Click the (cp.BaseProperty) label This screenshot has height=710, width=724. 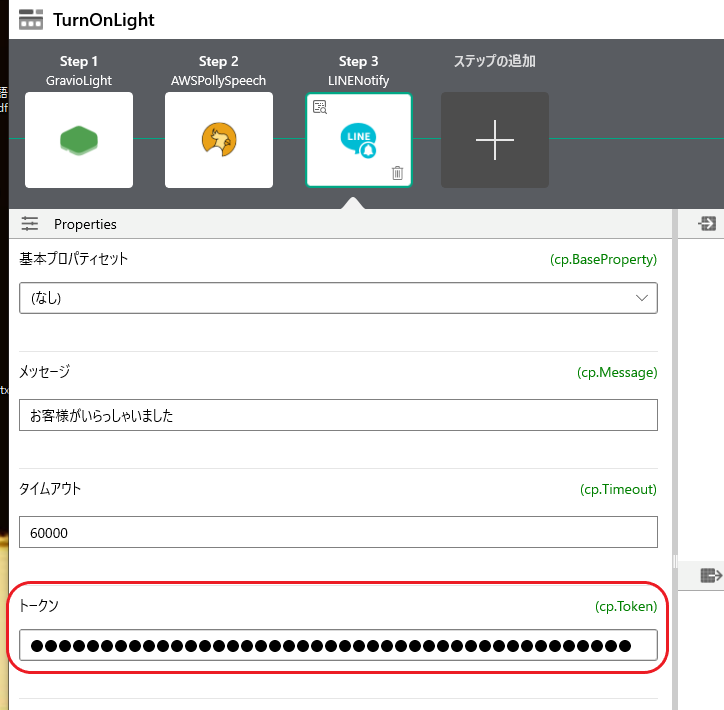pos(603,259)
